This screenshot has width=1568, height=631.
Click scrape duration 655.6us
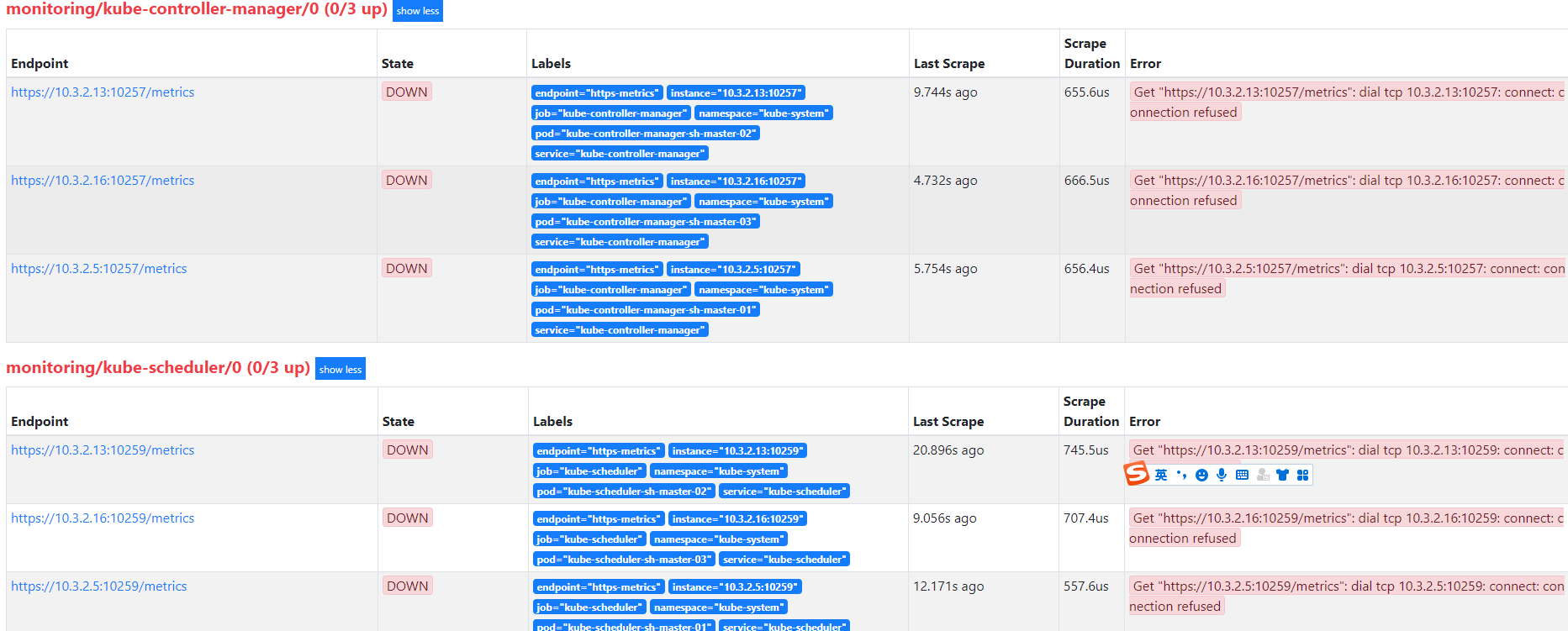coord(1087,92)
